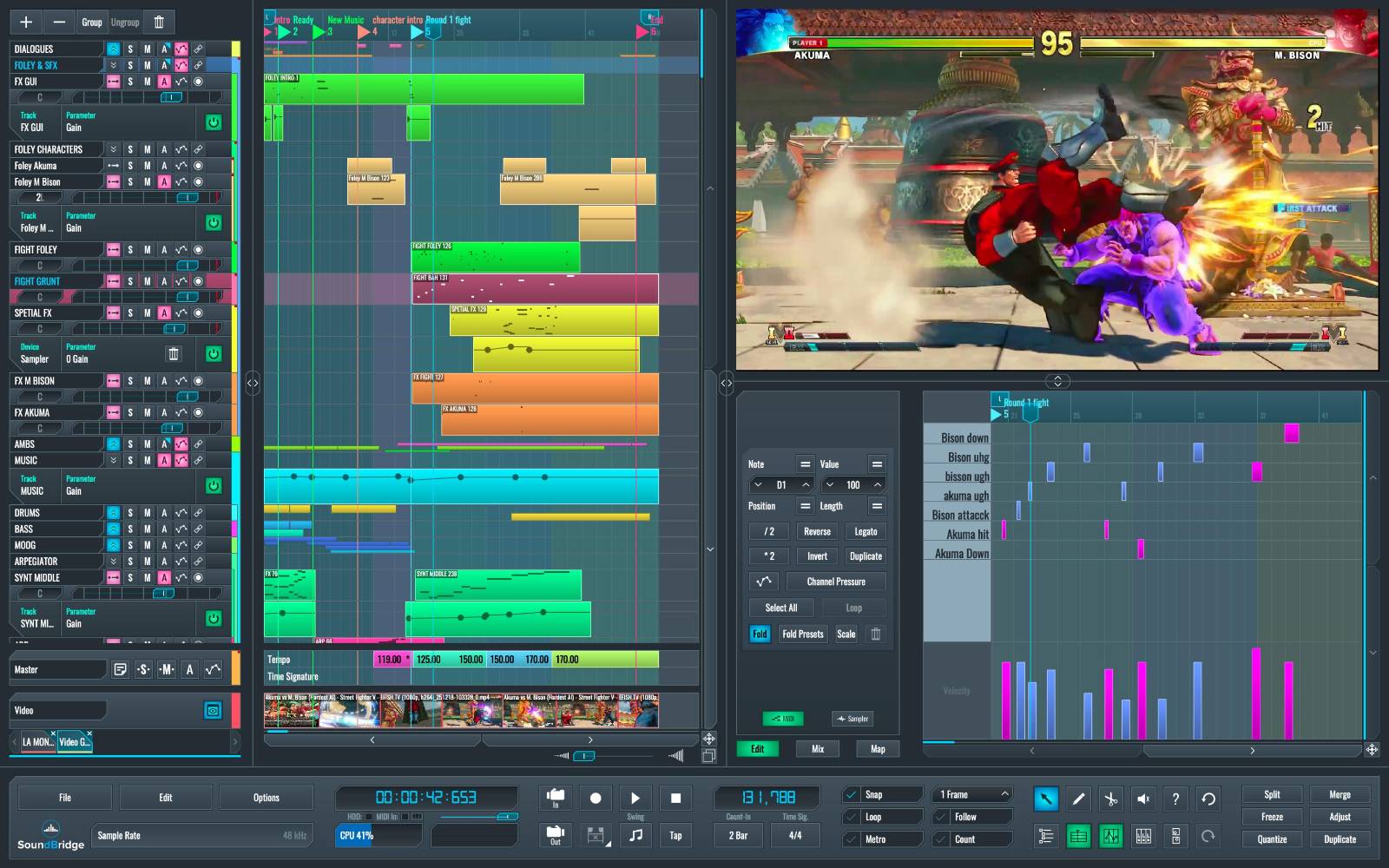This screenshot has height=868, width=1389.
Task: Toggle the Snap checkbox
Action: 851,794
